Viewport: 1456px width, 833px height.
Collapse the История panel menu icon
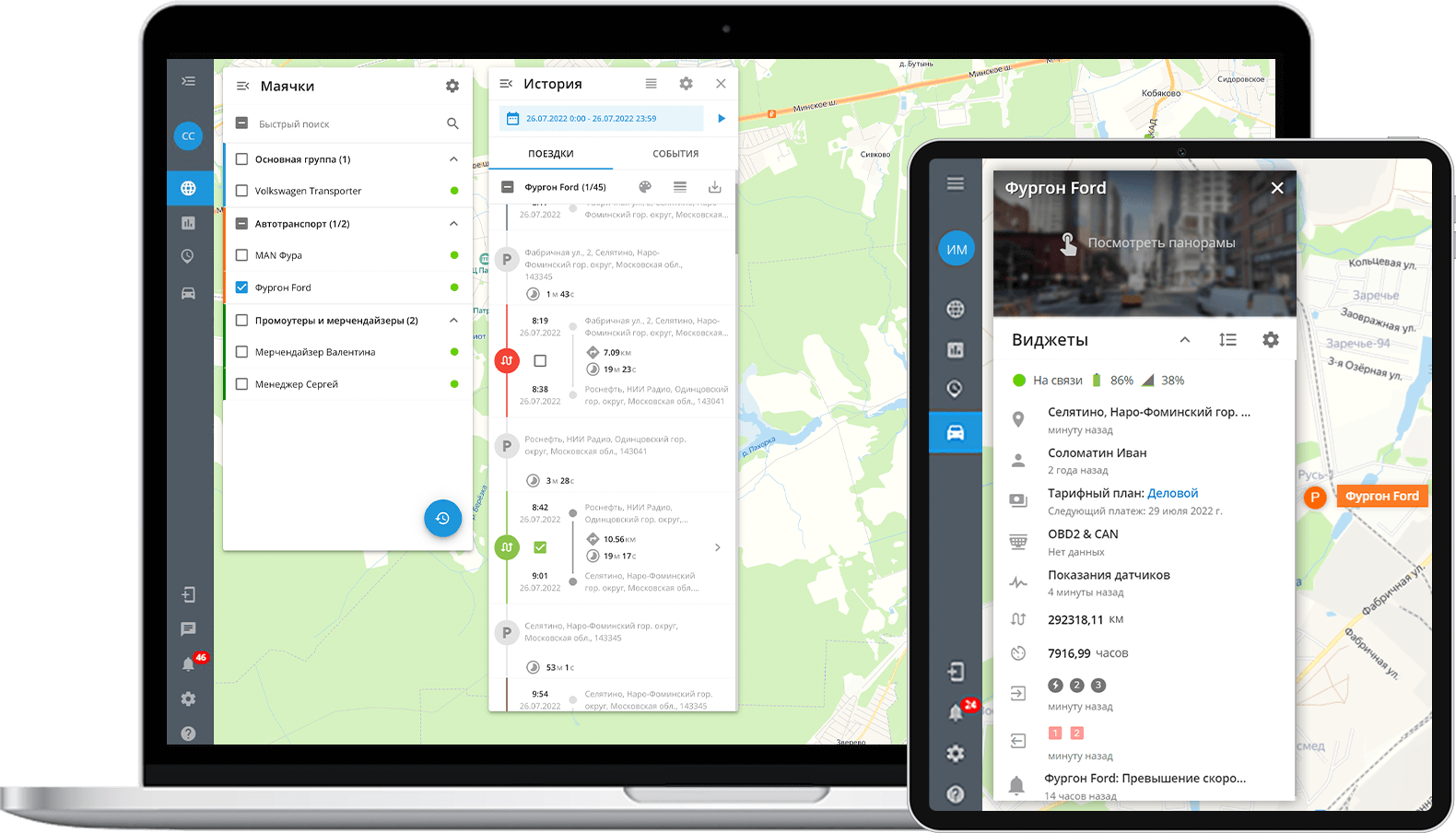click(x=506, y=84)
